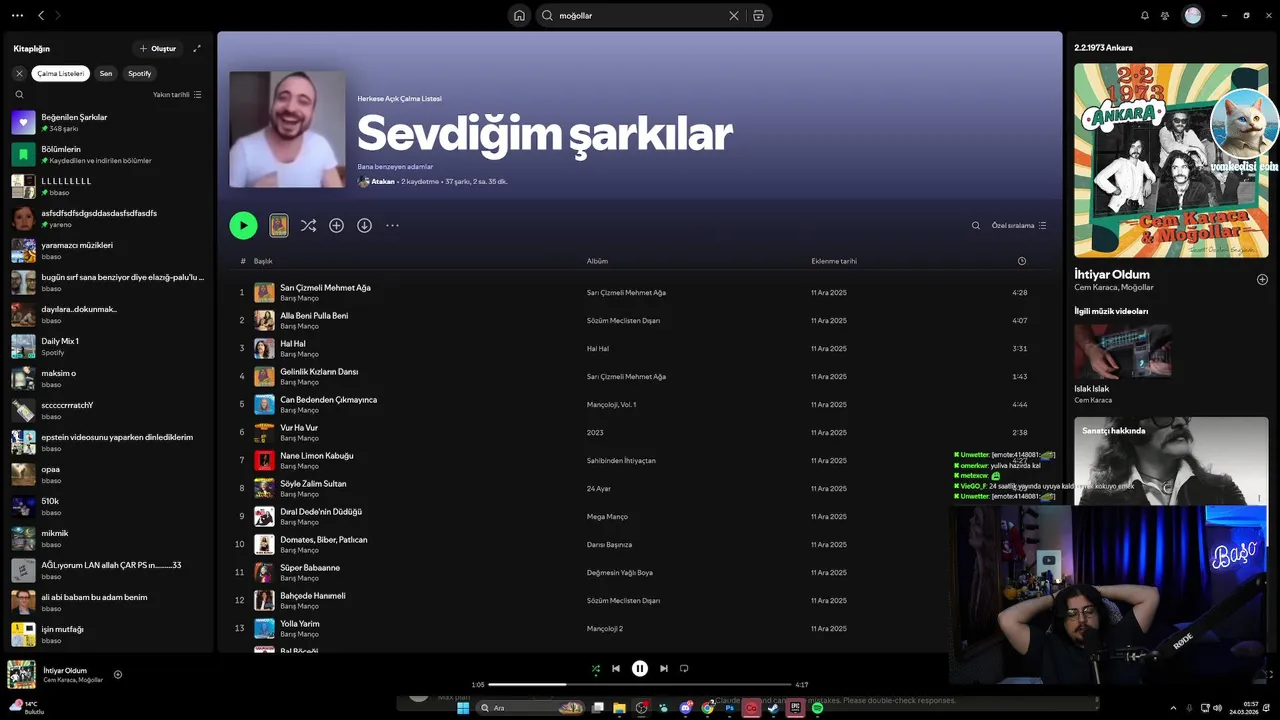Add playlist to library with plus icon
The width and height of the screenshot is (1280, 720).
336,226
